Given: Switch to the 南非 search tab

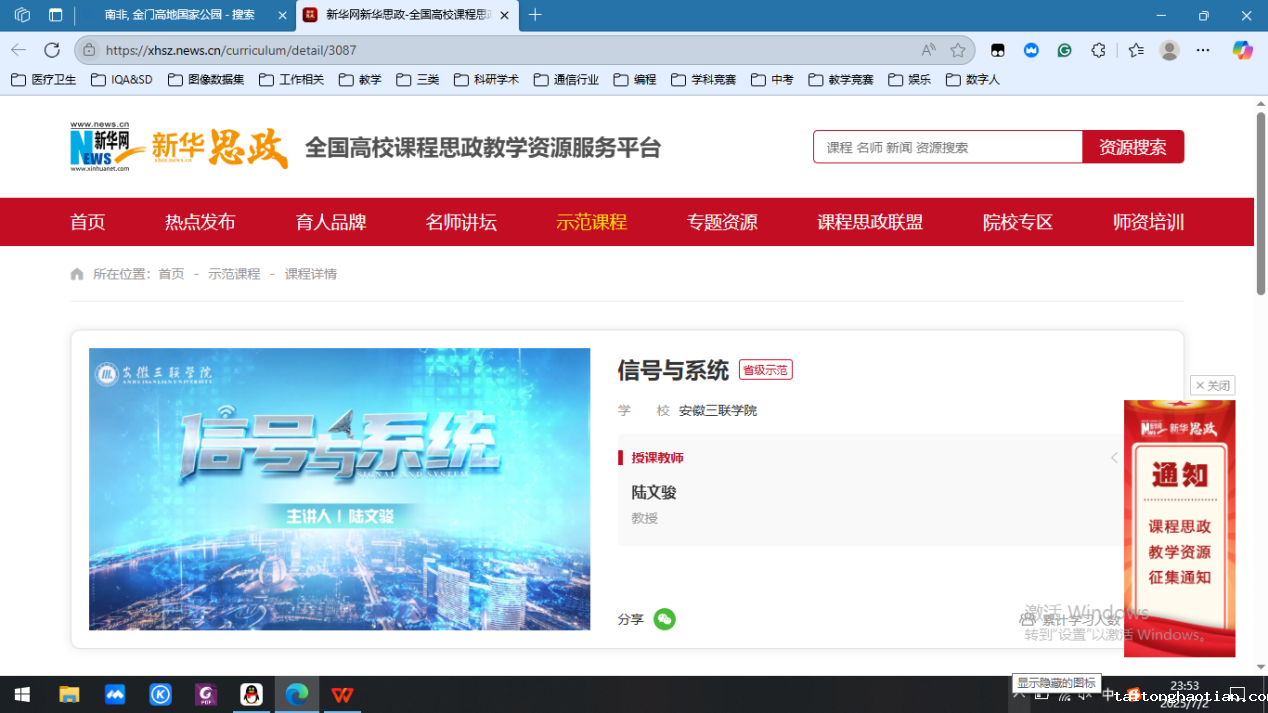Looking at the screenshot, I should pyautogui.click(x=180, y=15).
